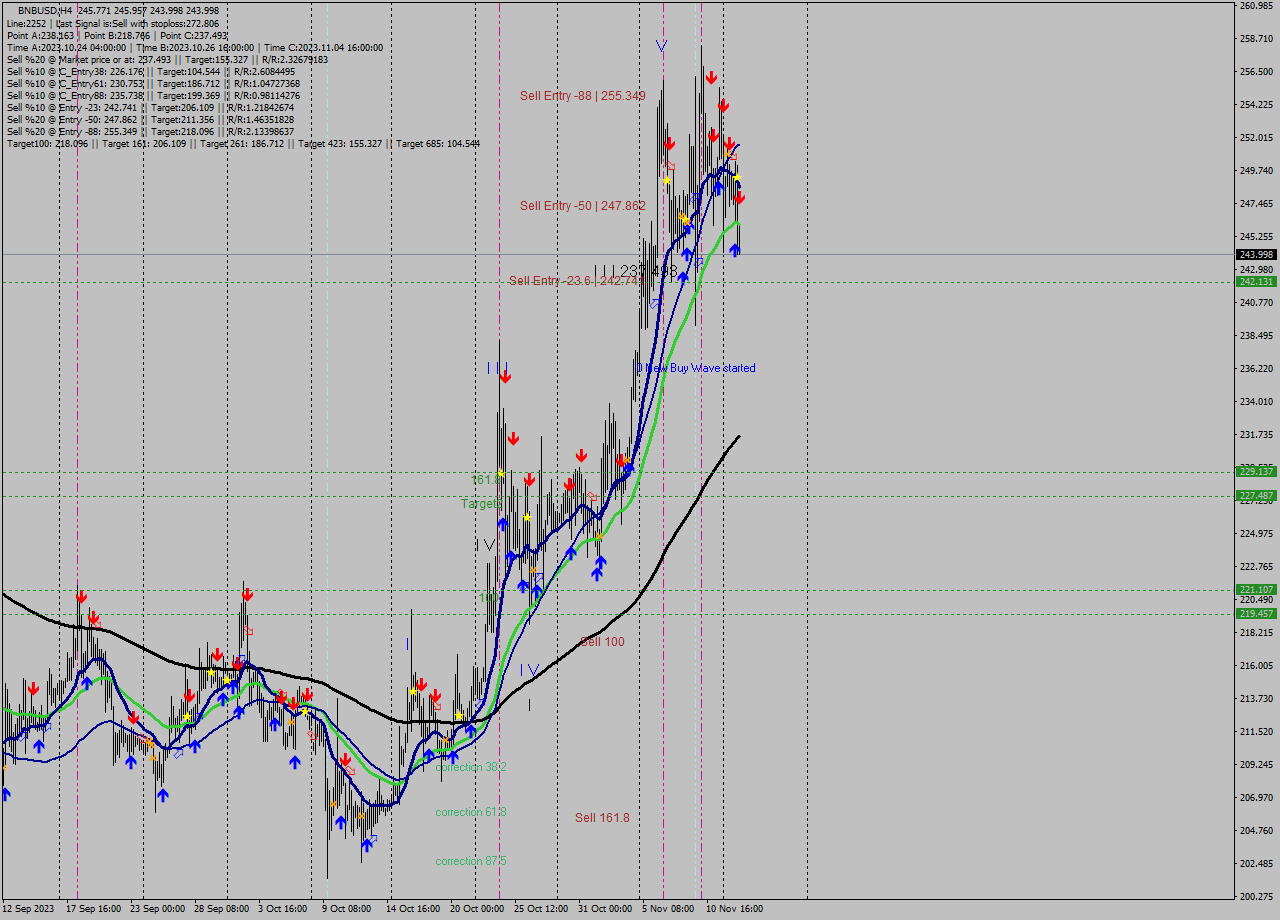1280x920 pixels.
Task: Click the '9 Oct 08:00' time axis label
Action: pos(346,909)
